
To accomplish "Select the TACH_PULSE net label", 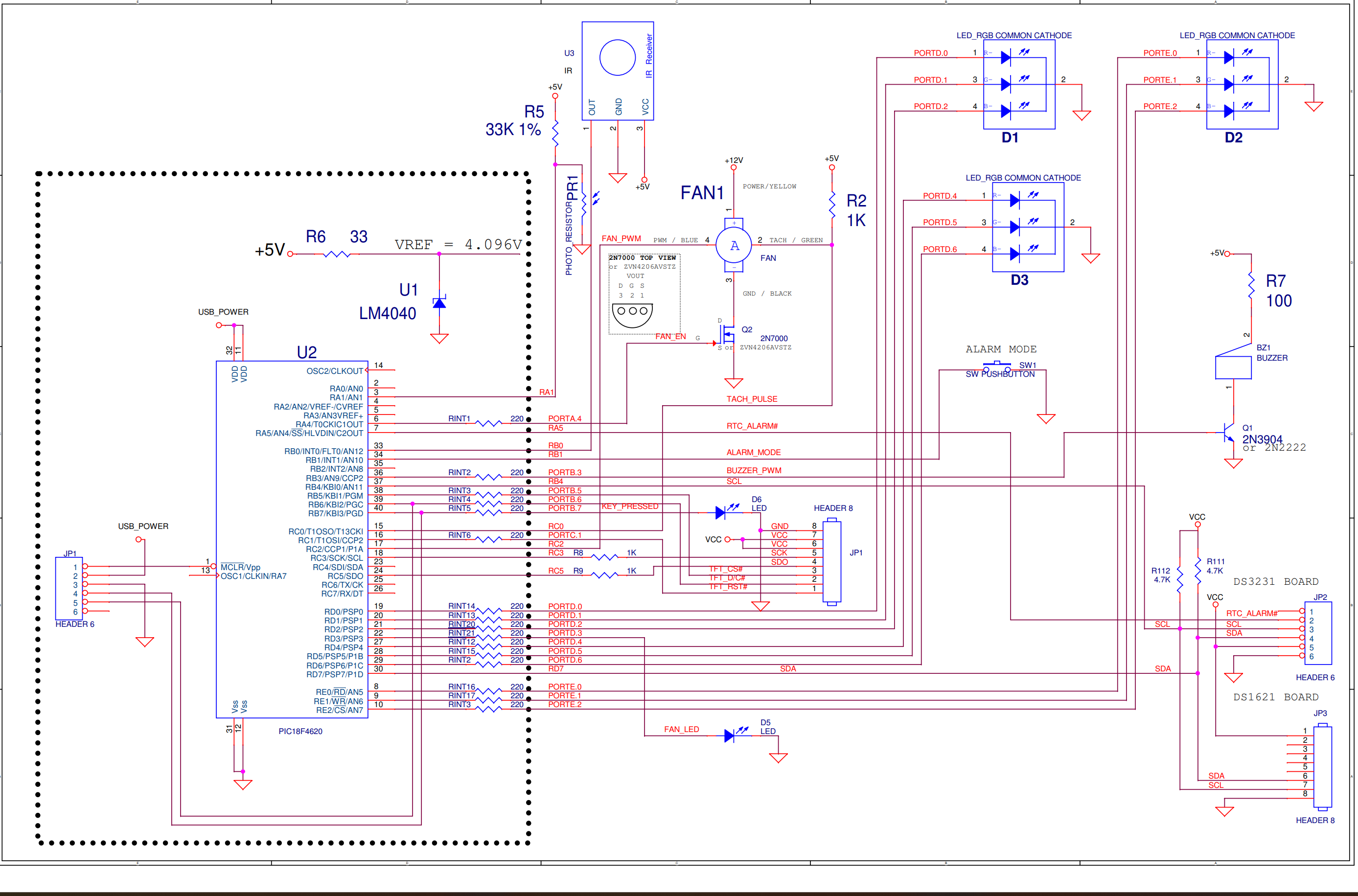I will point(752,399).
